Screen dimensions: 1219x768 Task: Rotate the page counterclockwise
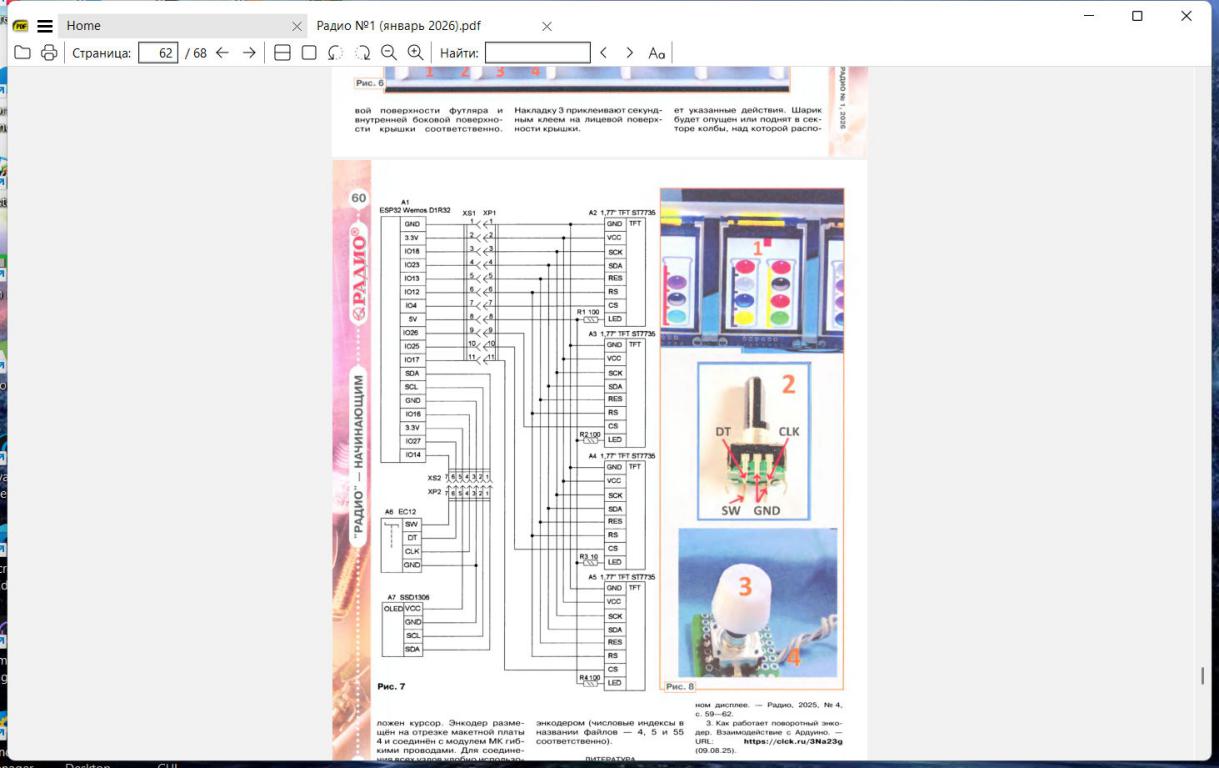(336, 53)
